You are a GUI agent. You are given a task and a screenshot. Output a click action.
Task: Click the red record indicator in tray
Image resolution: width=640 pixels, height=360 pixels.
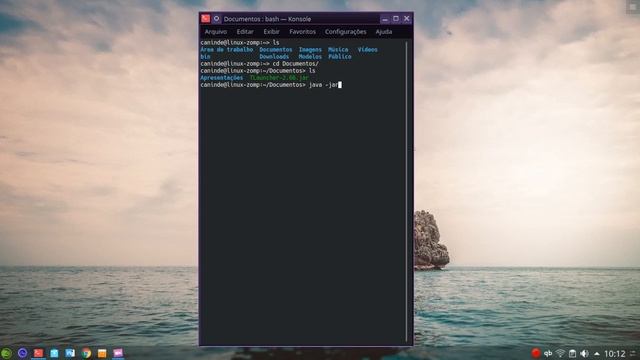[536, 353]
